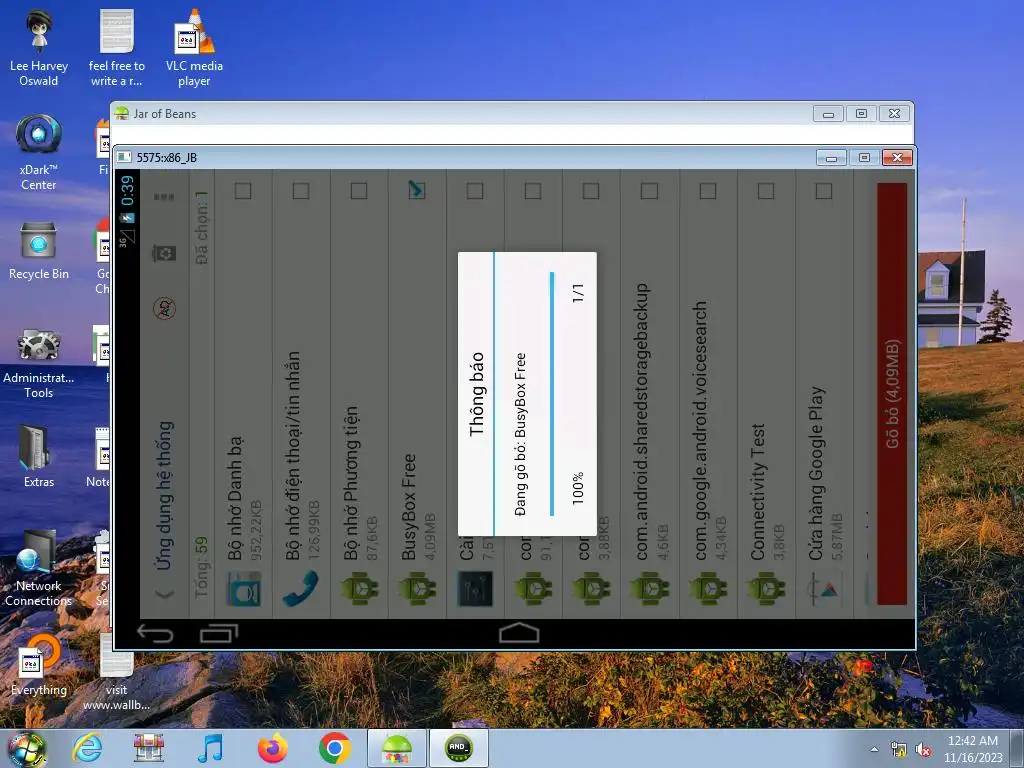1024x768 pixels.
Task: Show hidden tray icons arrow
Action: [874, 749]
